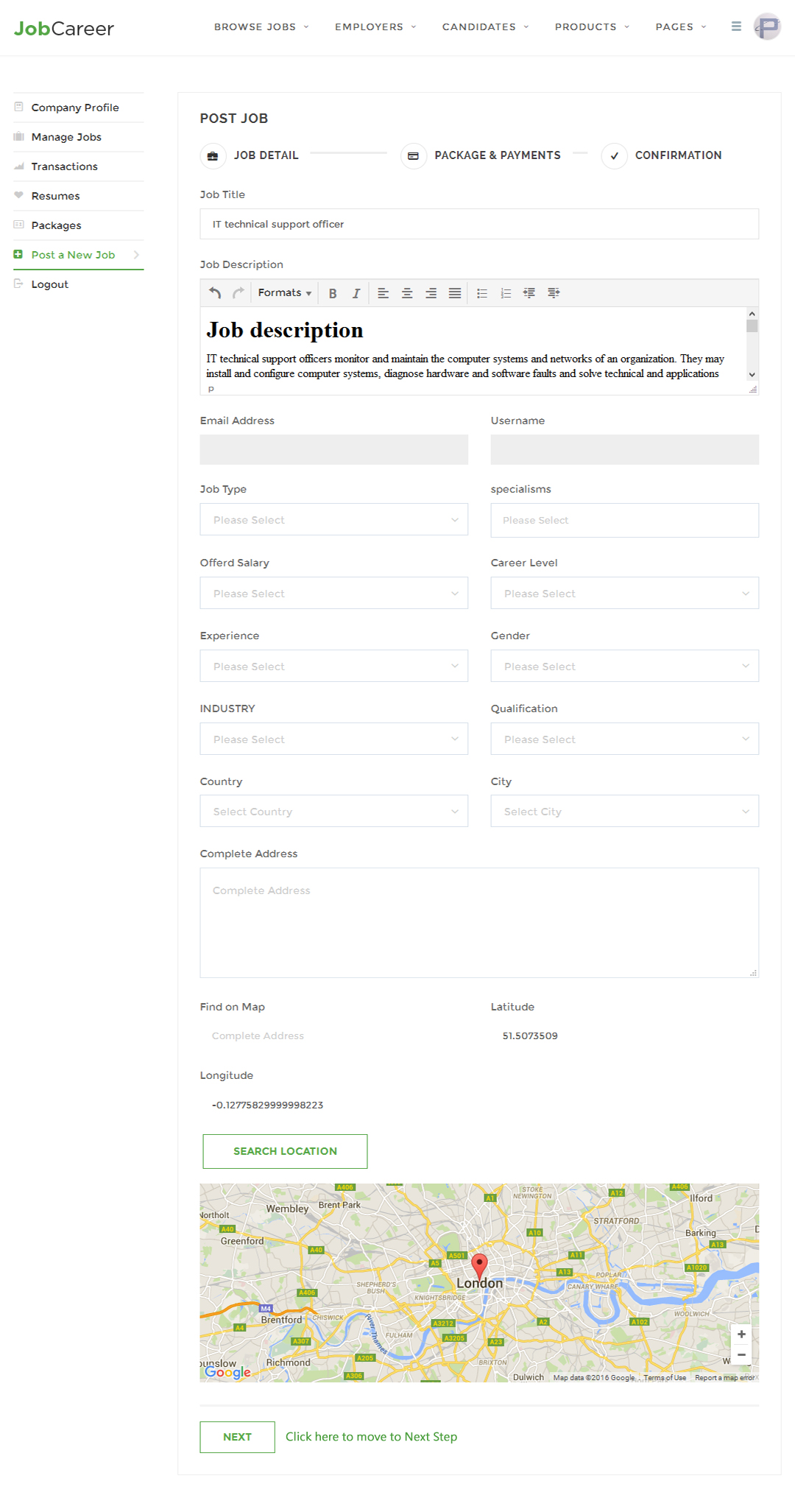Click the user profile avatar
The height and width of the screenshot is (1512, 795).
click(x=767, y=27)
